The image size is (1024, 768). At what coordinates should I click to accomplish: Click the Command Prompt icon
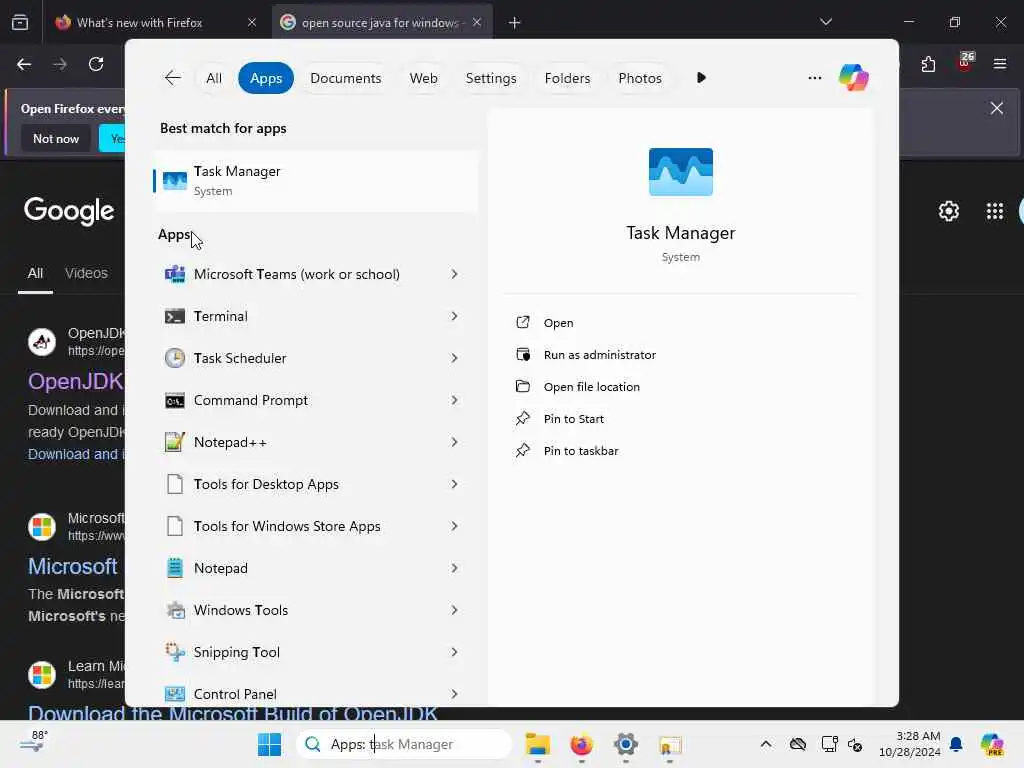point(174,400)
